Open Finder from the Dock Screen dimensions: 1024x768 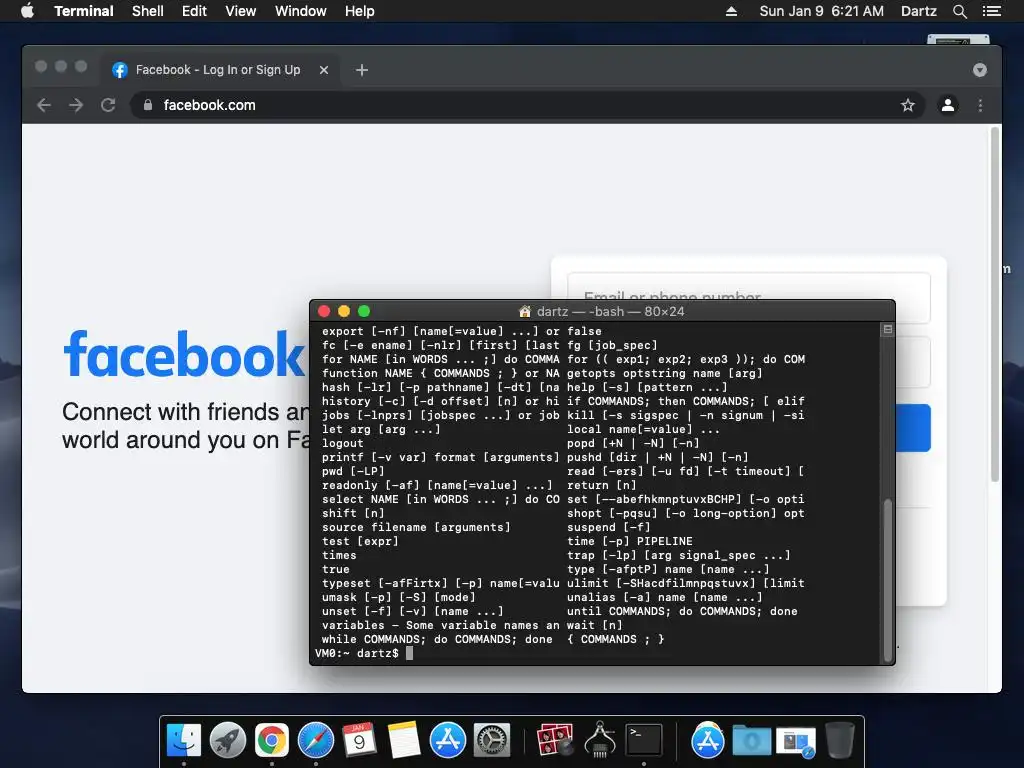coord(184,741)
